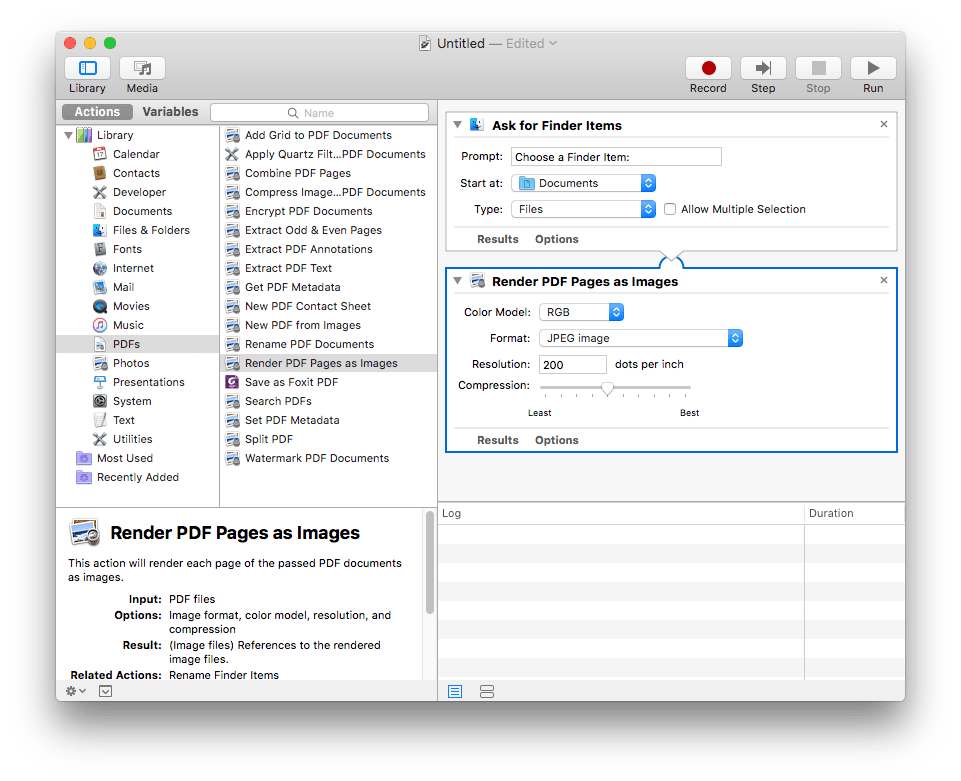Open the Format JPEG image dropdown

641,338
